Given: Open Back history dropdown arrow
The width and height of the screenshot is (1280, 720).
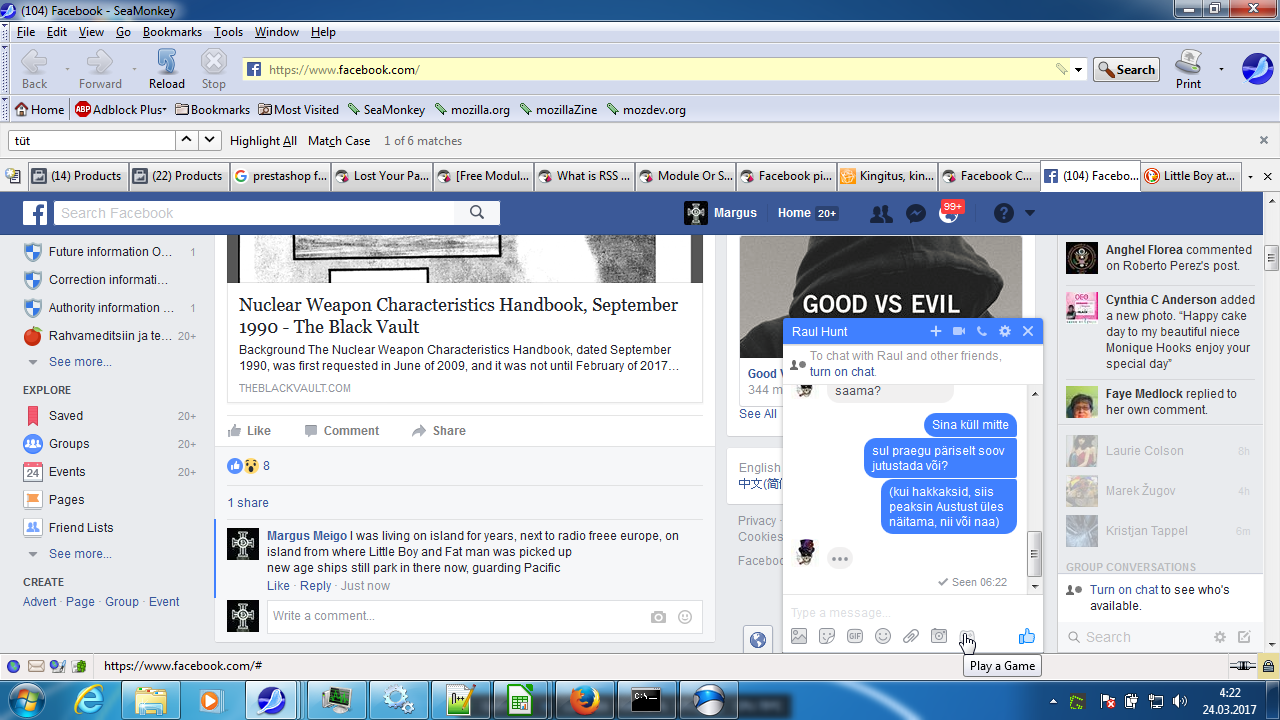Looking at the screenshot, I should click(x=67, y=70).
